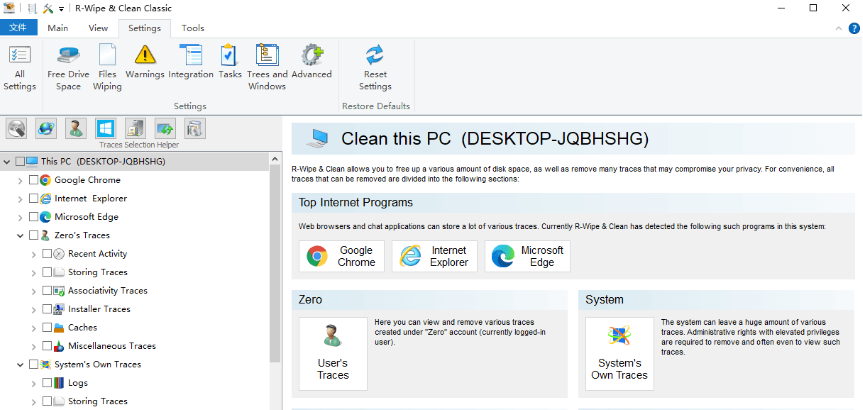Check the Miscellaneous Traces checkbox
This screenshot has width=863, height=410.
[x=47, y=346]
